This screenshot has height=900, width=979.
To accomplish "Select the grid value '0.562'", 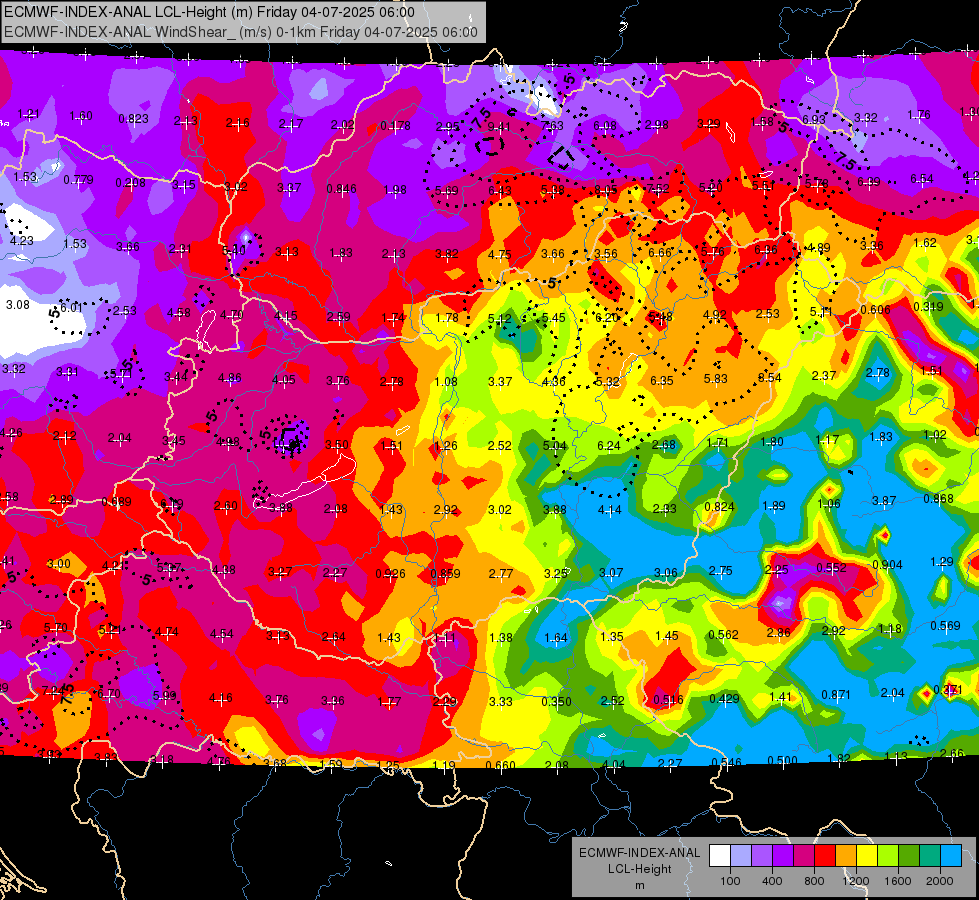I will coord(724,635).
